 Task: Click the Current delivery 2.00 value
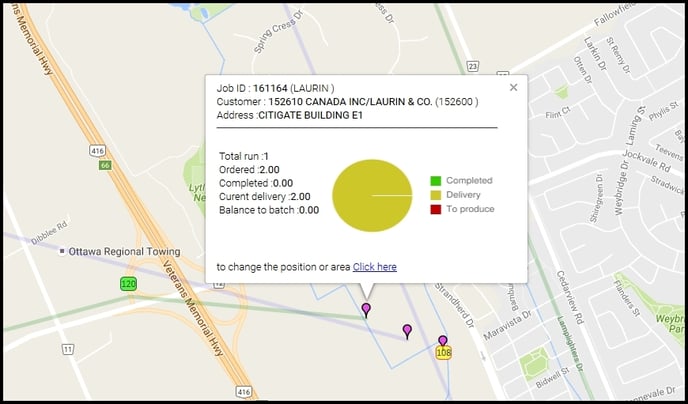(x=300, y=197)
